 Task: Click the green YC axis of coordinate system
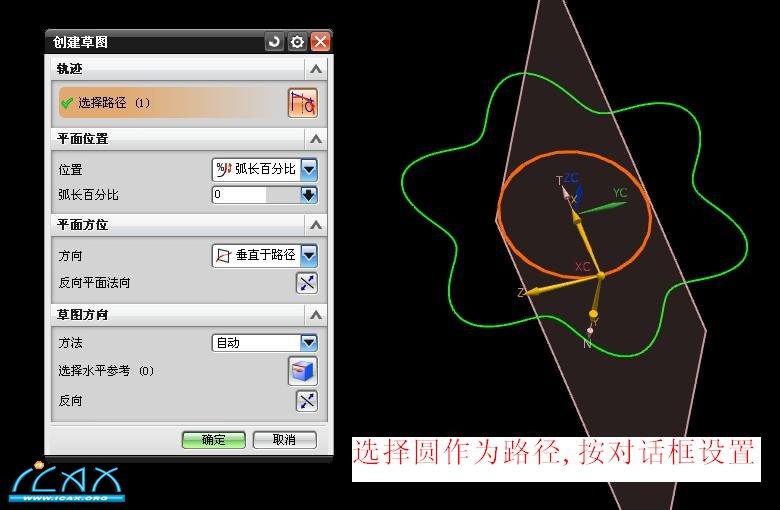(603, 208)
